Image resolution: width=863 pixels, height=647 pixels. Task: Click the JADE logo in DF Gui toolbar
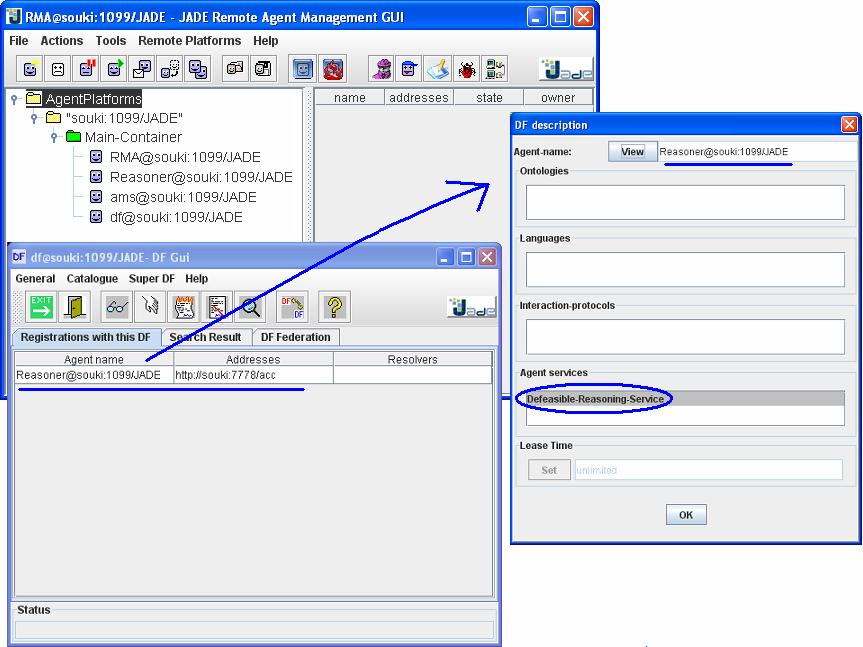(472, 307)
